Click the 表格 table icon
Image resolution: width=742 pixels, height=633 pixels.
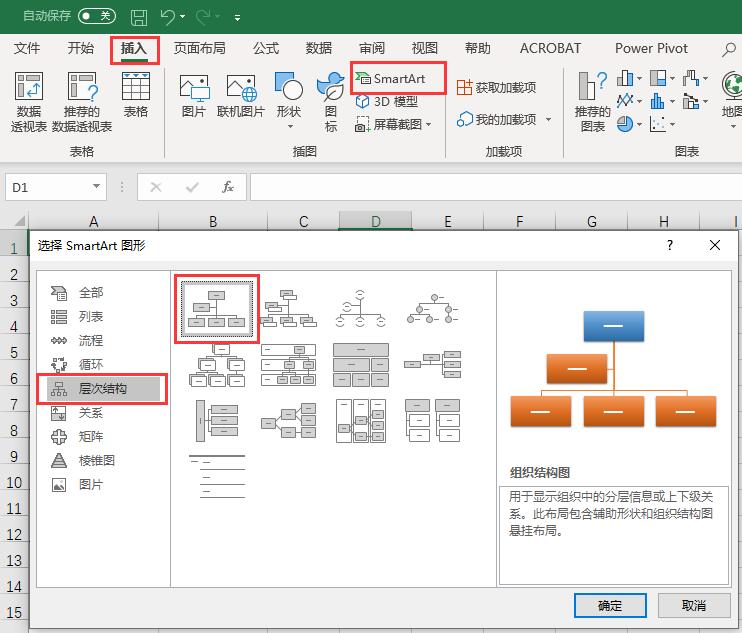[x=135, y=97]
